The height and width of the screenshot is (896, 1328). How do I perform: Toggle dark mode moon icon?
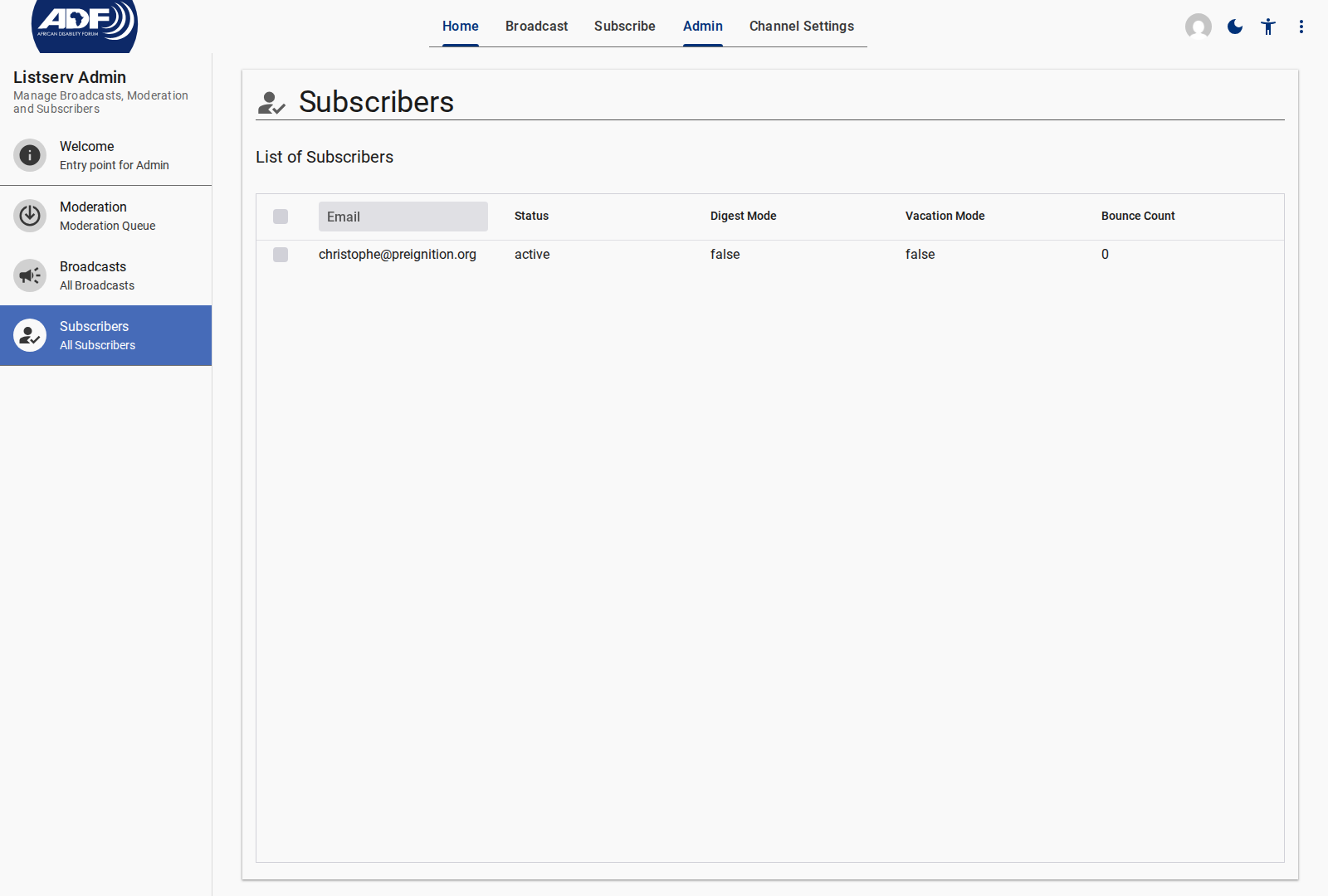[1235, 27]
